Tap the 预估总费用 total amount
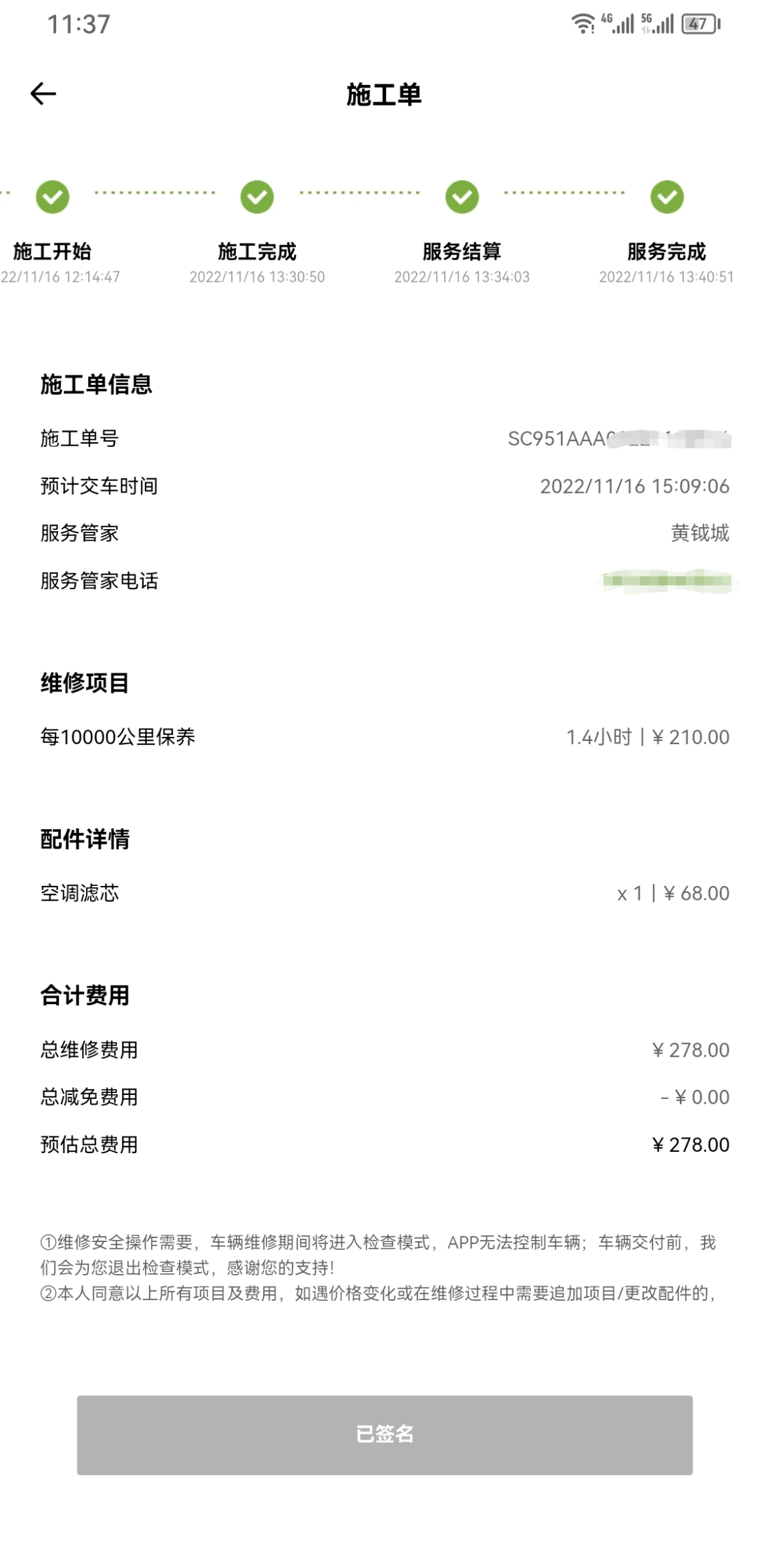This screenshot has width=768, height=1568. pyautogui.click(x=691, y=1144)
